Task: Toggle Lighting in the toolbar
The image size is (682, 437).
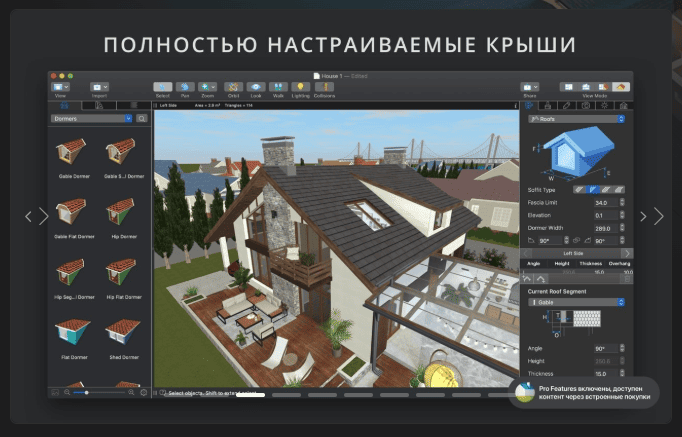Action: click(x=301, y=87)
